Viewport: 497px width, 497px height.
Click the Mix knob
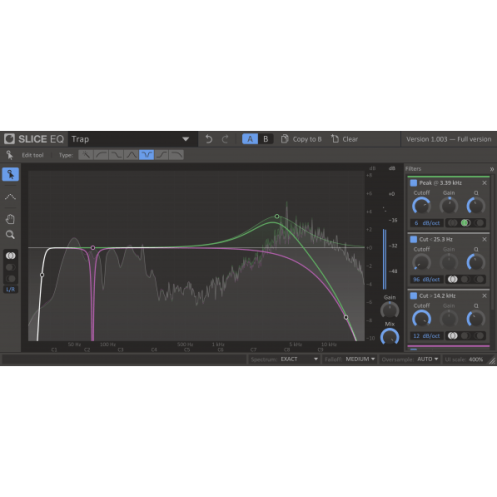(390, 337)
